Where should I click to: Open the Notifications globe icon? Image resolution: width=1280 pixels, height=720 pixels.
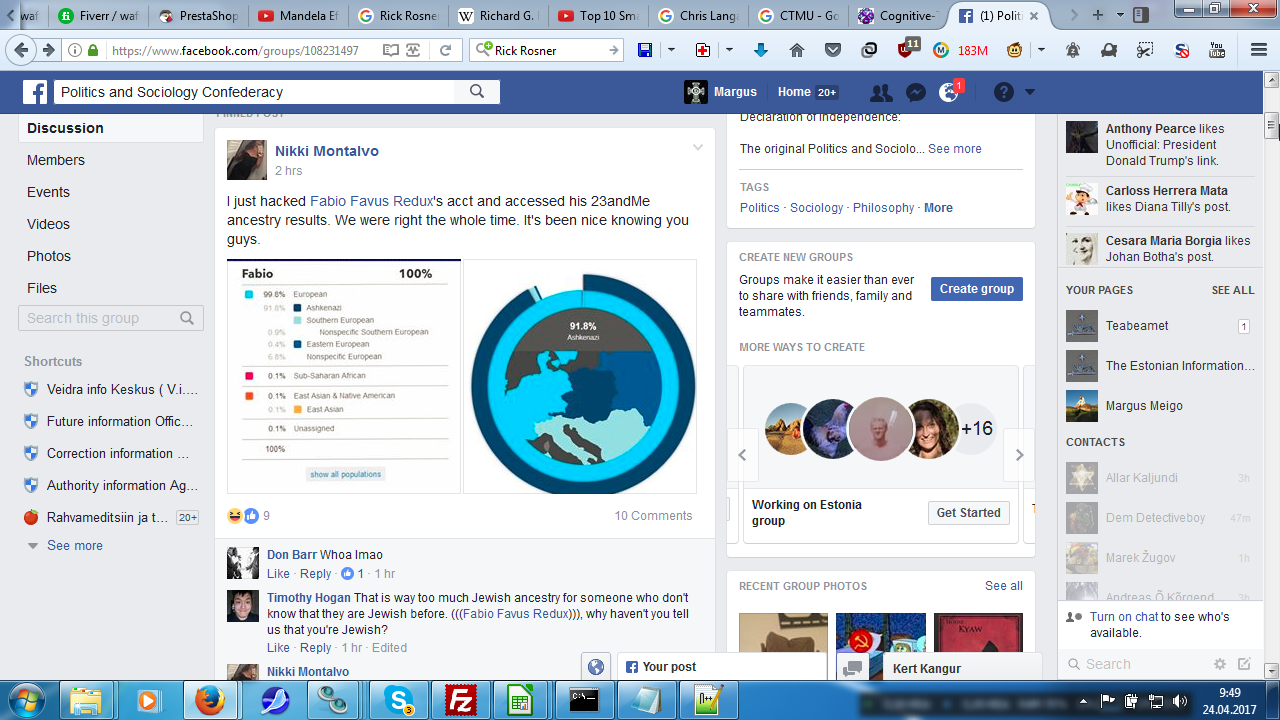(x=949, y=92)
